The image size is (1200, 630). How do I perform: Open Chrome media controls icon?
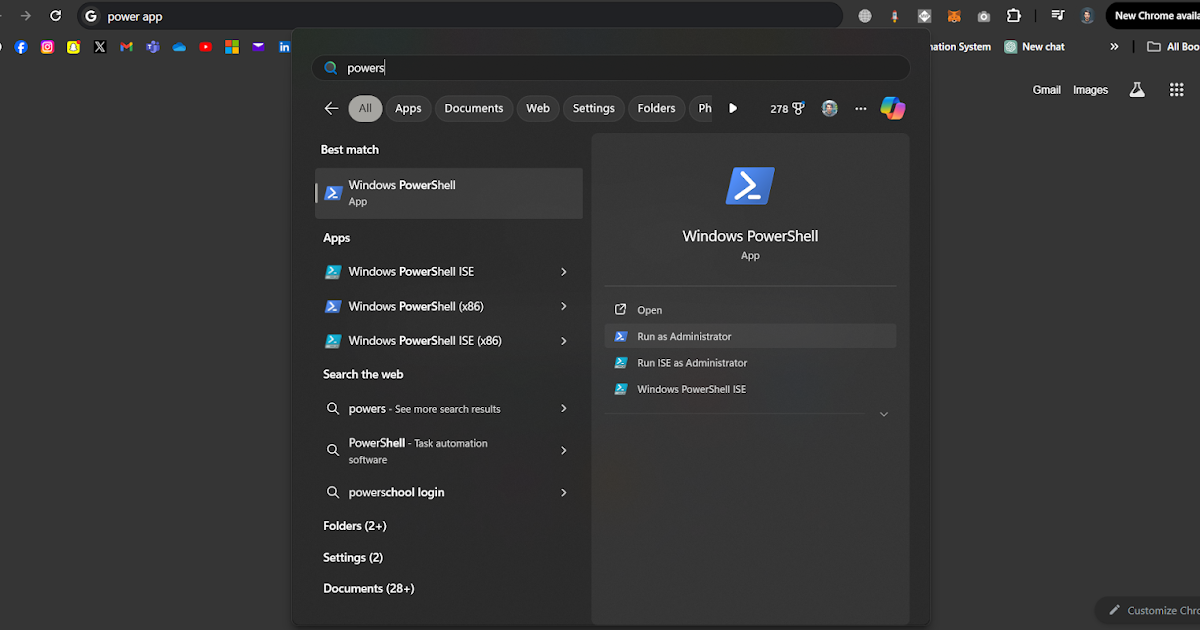pyautogui.click(x=1057, y=16)
